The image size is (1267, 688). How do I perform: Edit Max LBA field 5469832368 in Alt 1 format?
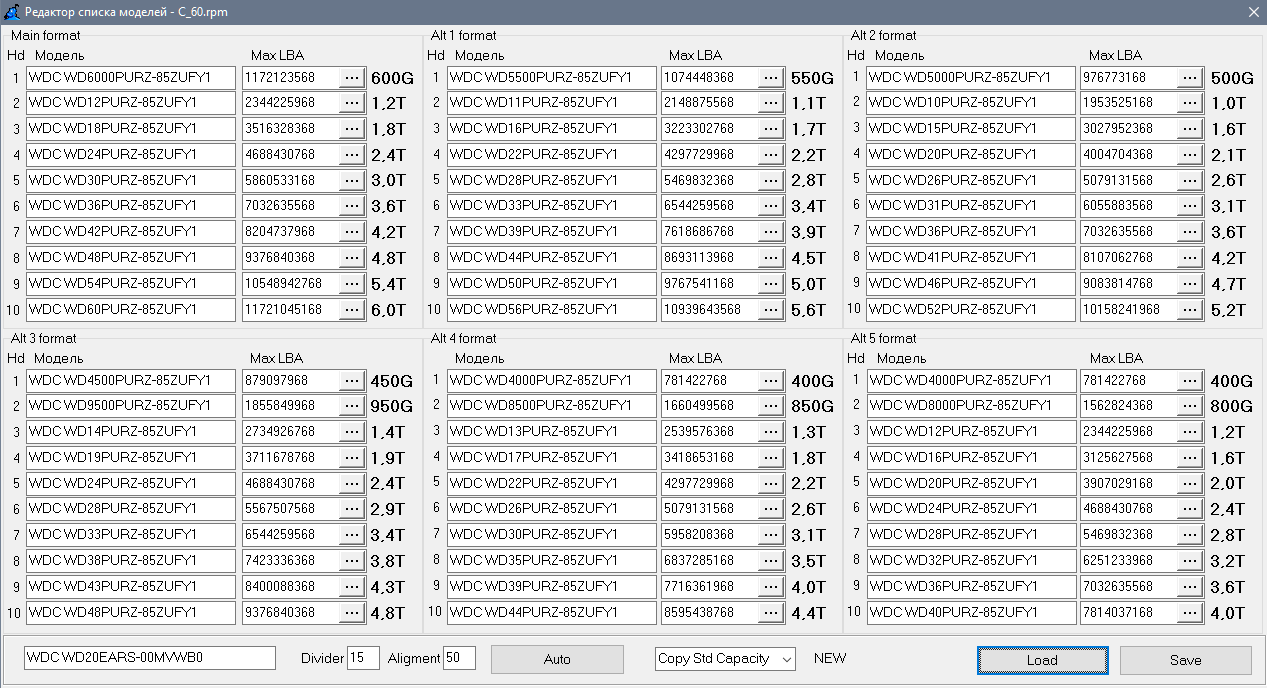coord(710,180)
